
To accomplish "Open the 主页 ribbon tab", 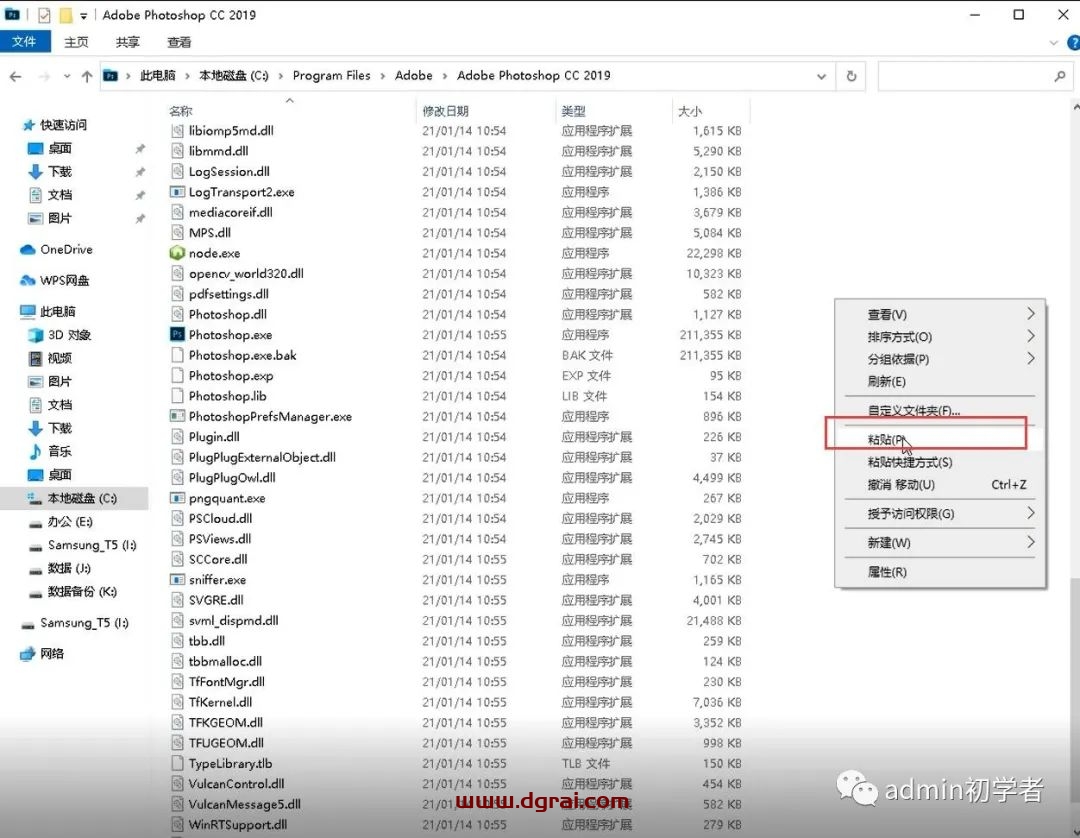I will pos(76,42).
